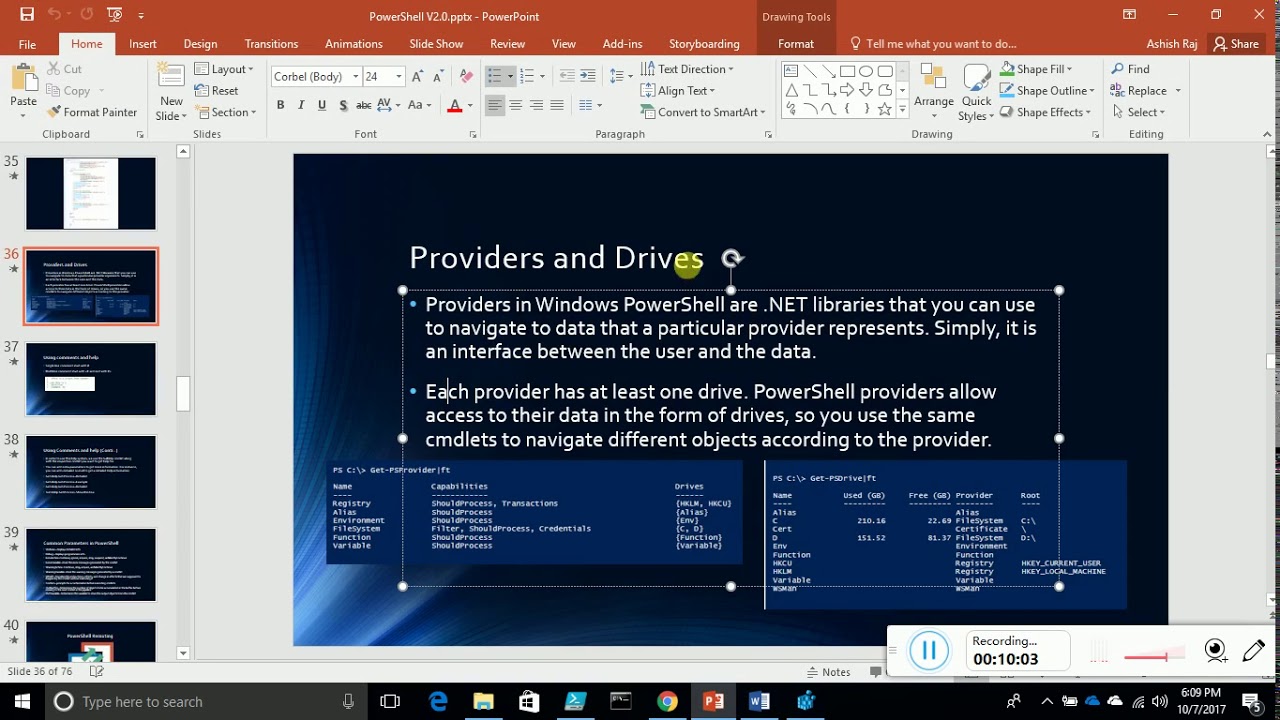The height and width of the screenshot is (720, 1280).
Task: Open the Format tab under Drawing Tools
Action: [796, 44]
